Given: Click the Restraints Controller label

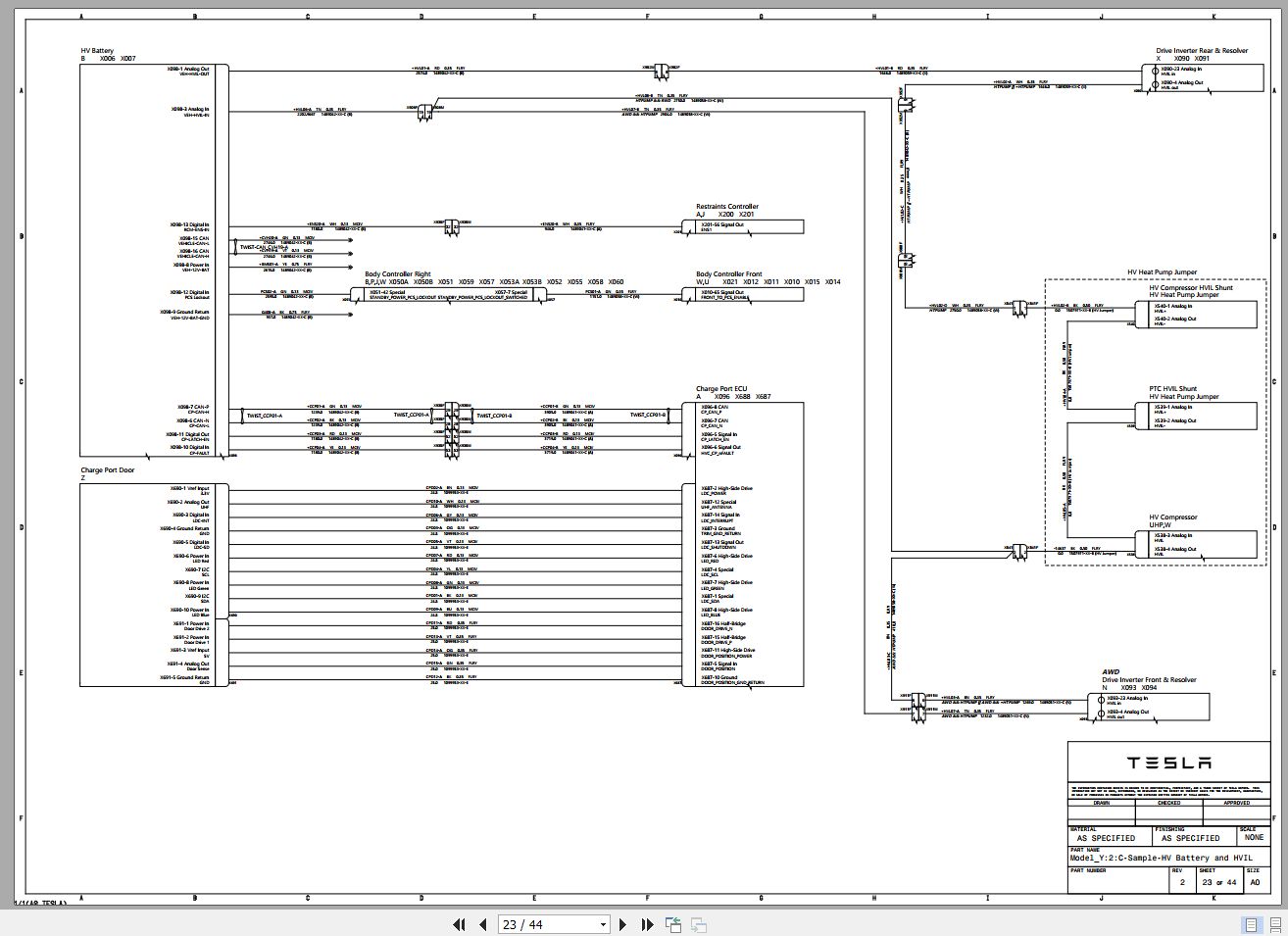Looking at the screenshot, I should (725, 206).
